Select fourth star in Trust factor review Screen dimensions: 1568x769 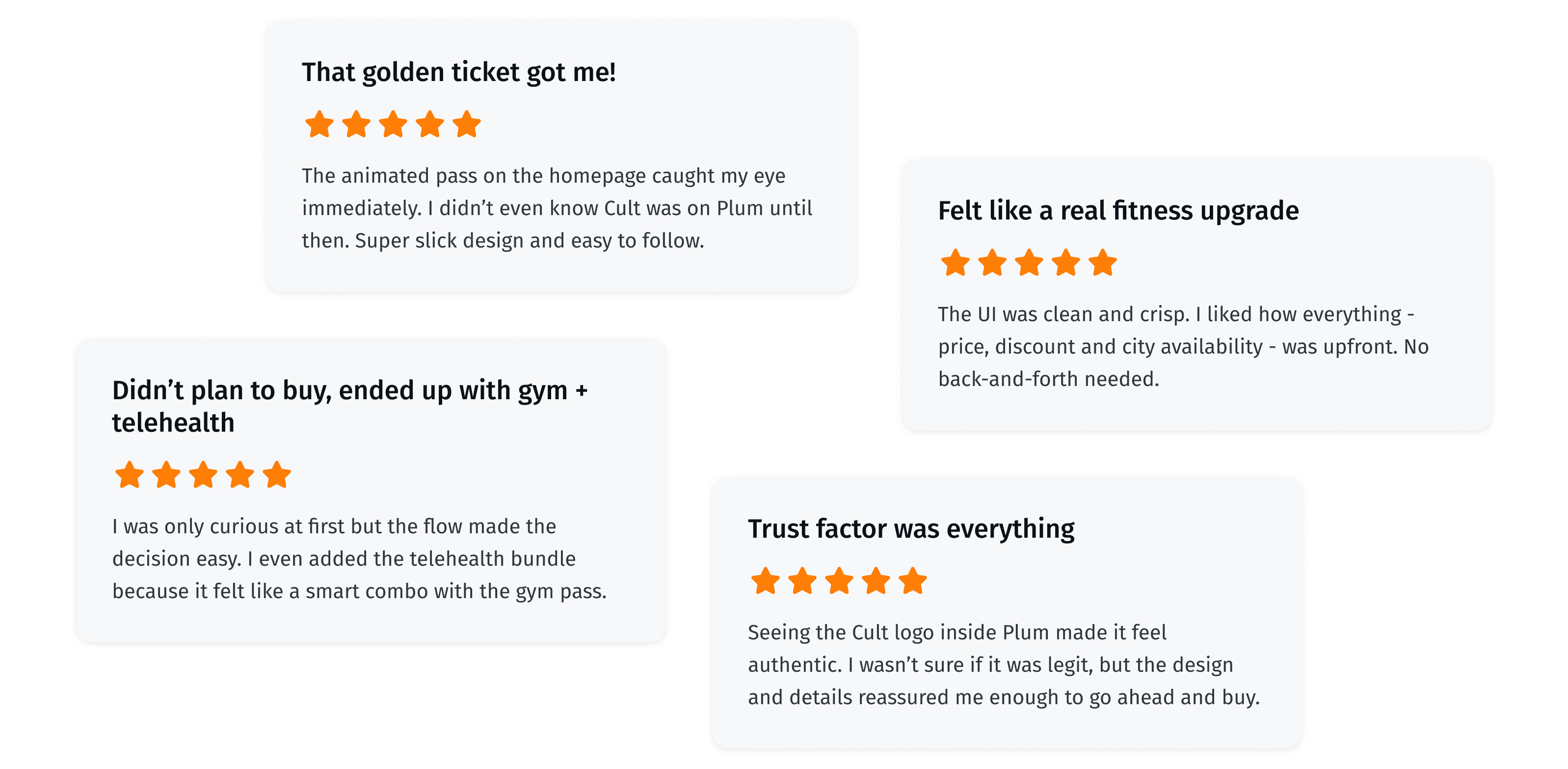877,581
